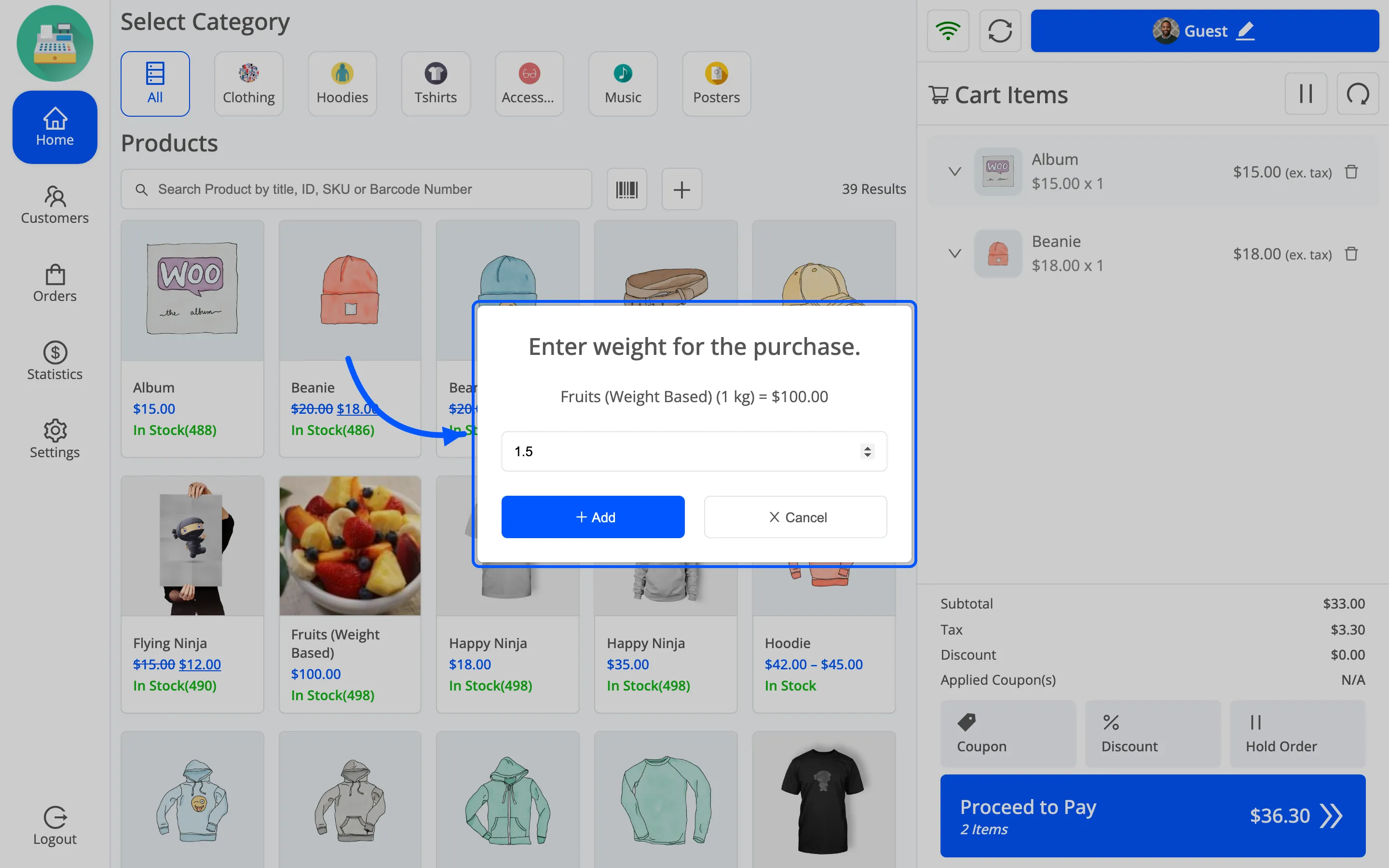Click the Guest customer button
Screen dimensions: 1389x868
(1204, 30)
